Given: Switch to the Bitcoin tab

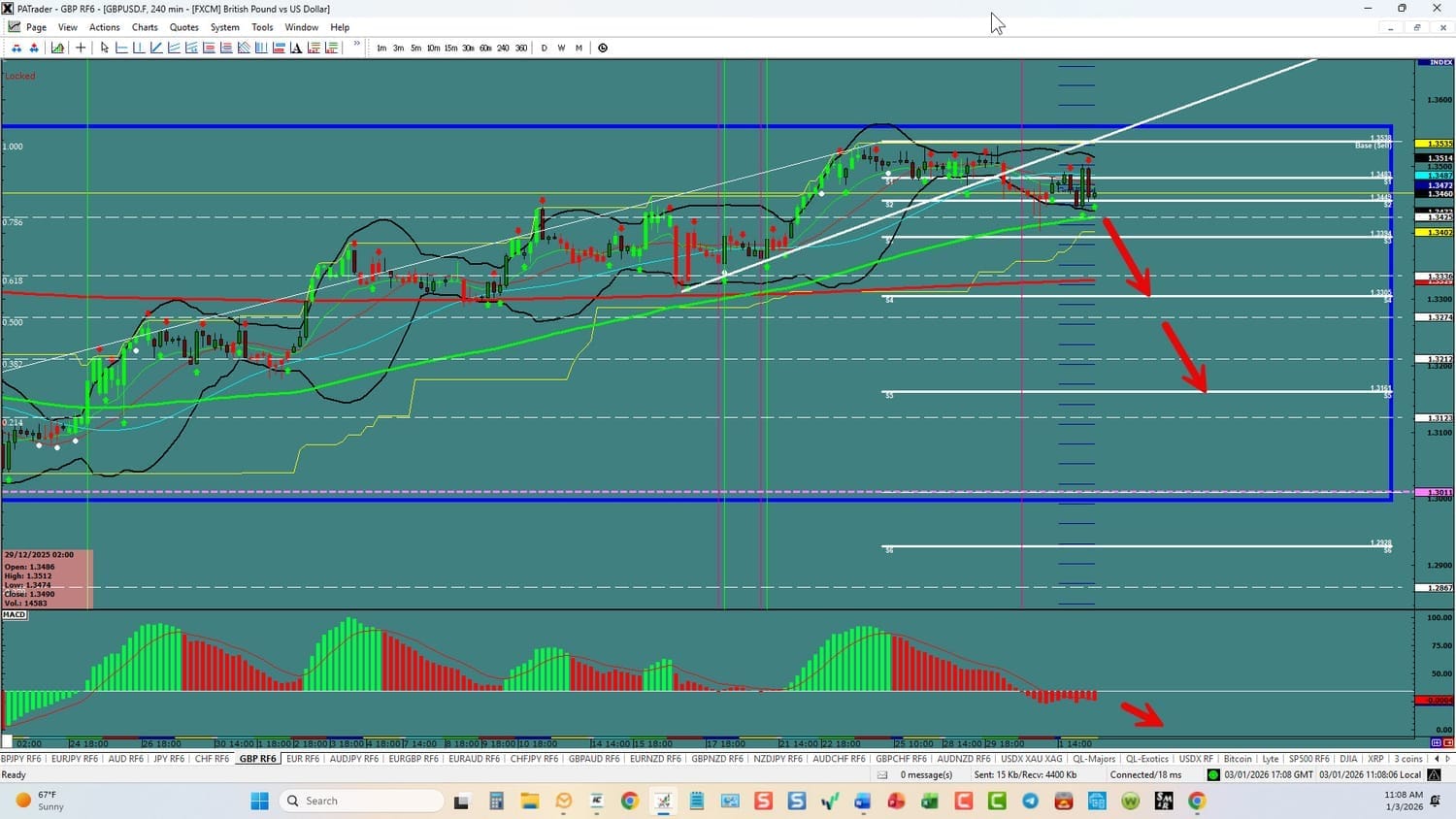Looking at the screenshot, I should click(x=1238, y=759).
